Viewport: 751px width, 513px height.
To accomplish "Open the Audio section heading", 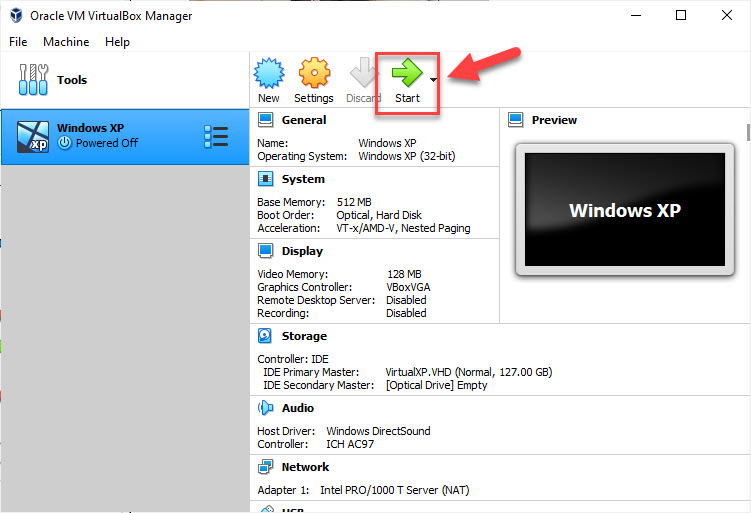I will 298,408.
